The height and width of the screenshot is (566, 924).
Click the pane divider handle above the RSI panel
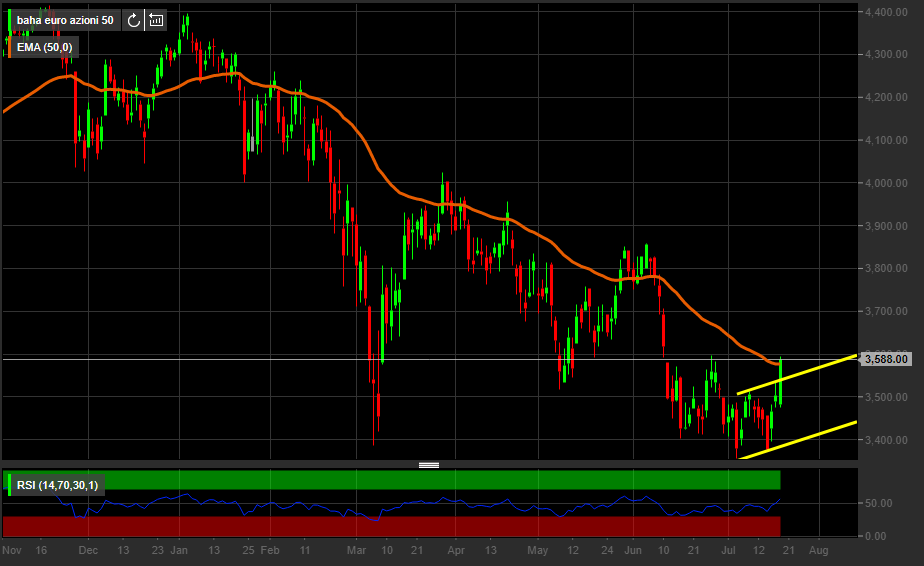pyautogui.click(x=429, y=465)
